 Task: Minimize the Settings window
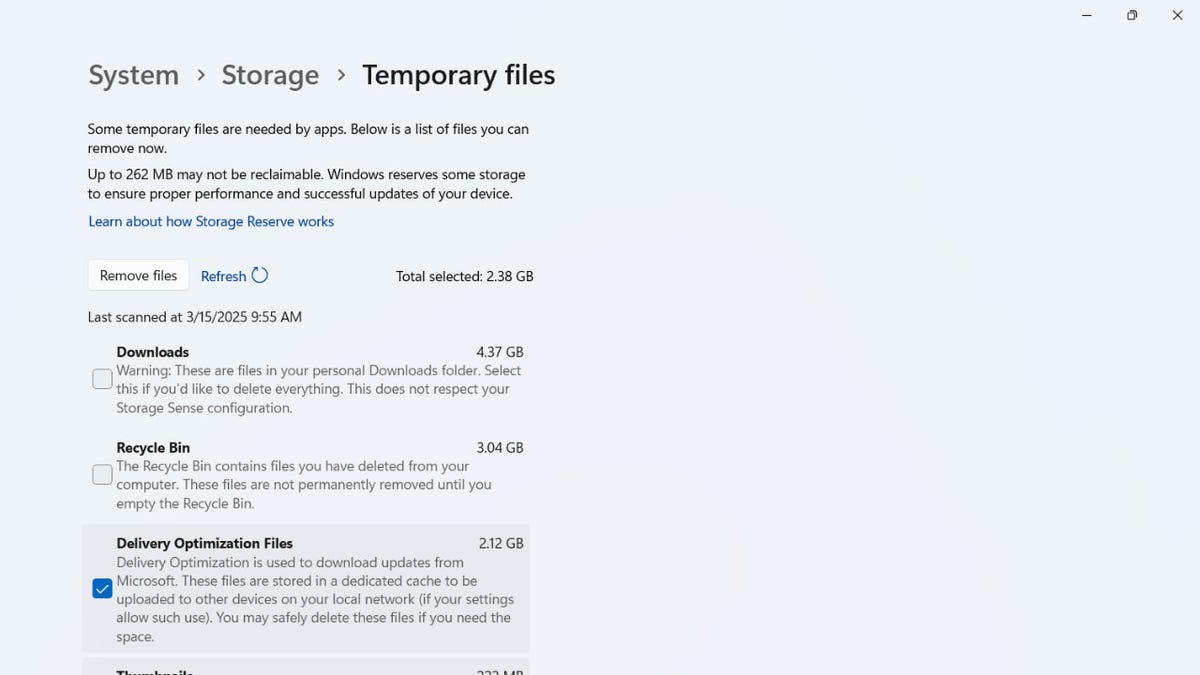tap(1086, 15)
